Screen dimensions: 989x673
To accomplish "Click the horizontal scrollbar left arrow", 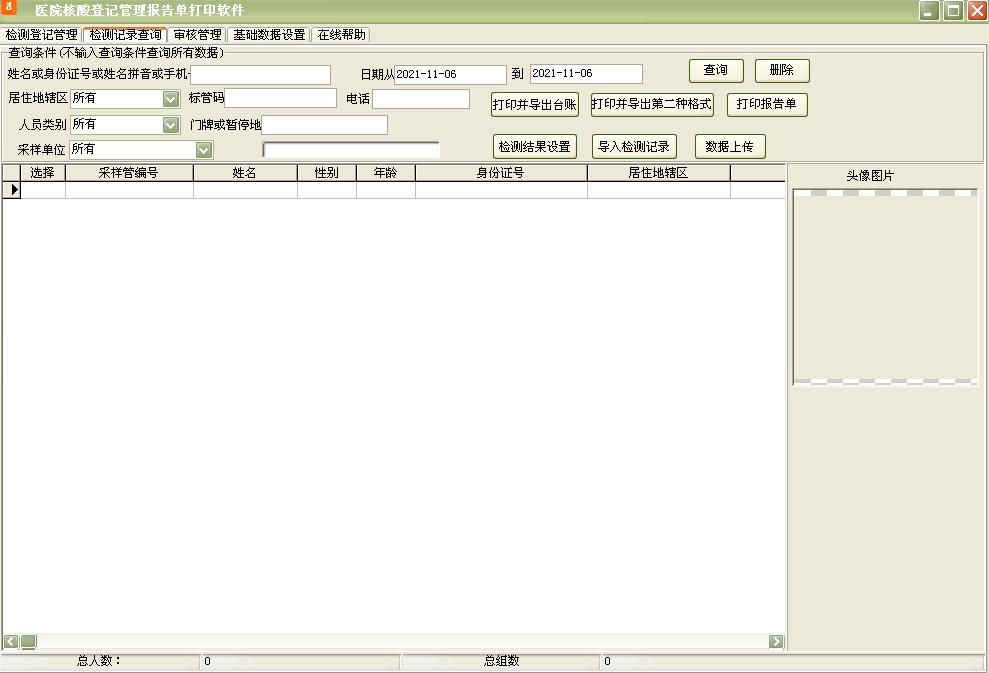I will (11, 641).
